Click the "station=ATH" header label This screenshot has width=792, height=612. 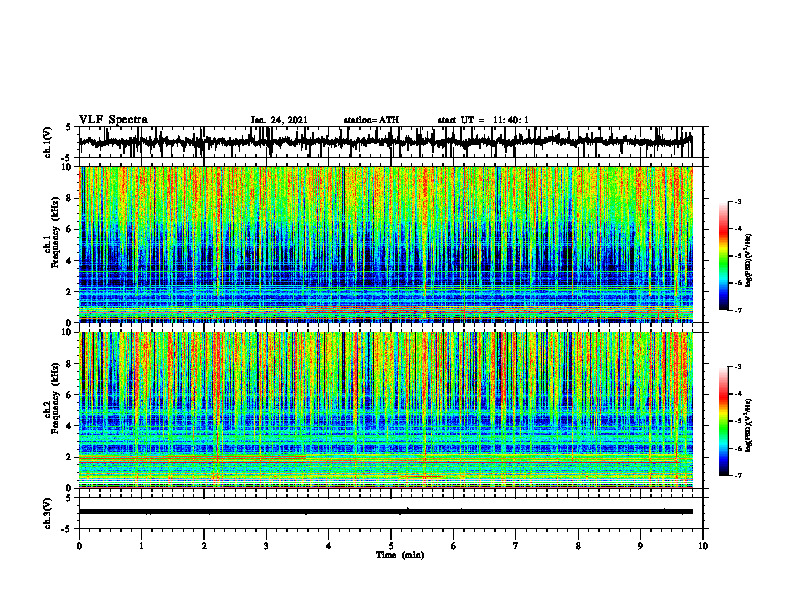coord(371,120)
